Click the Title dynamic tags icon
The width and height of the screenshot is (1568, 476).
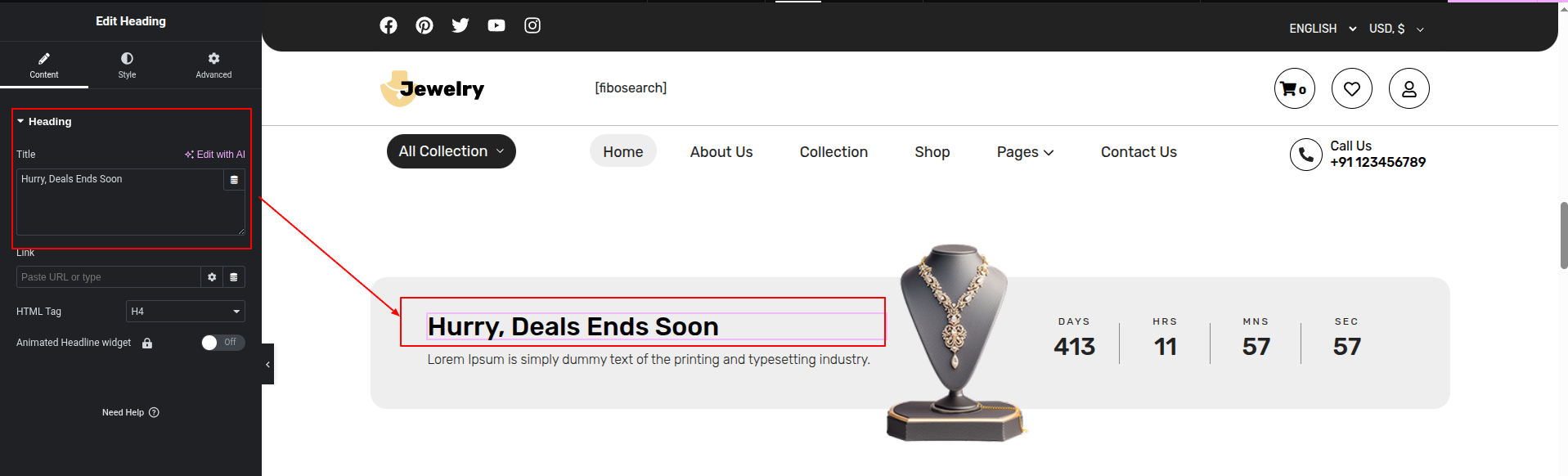click(234, 180)
